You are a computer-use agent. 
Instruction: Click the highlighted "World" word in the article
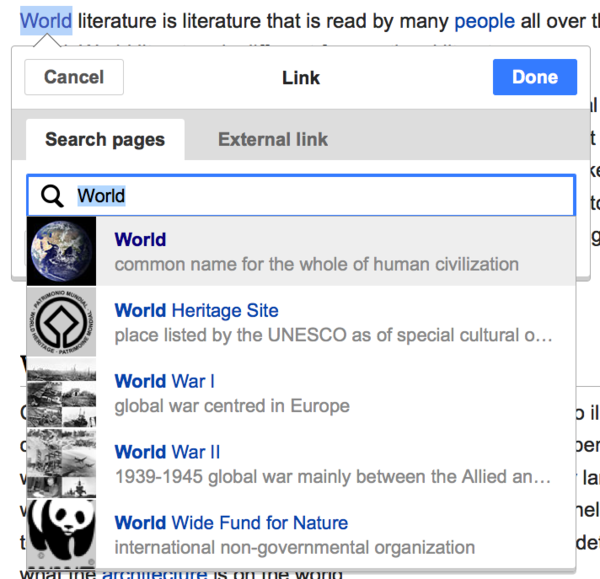(x=46, y=20)
